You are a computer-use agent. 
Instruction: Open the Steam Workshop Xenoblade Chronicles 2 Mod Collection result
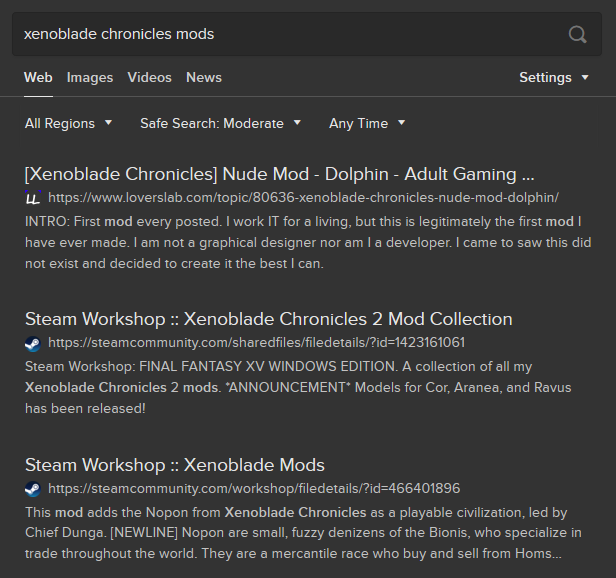[269, 319]
